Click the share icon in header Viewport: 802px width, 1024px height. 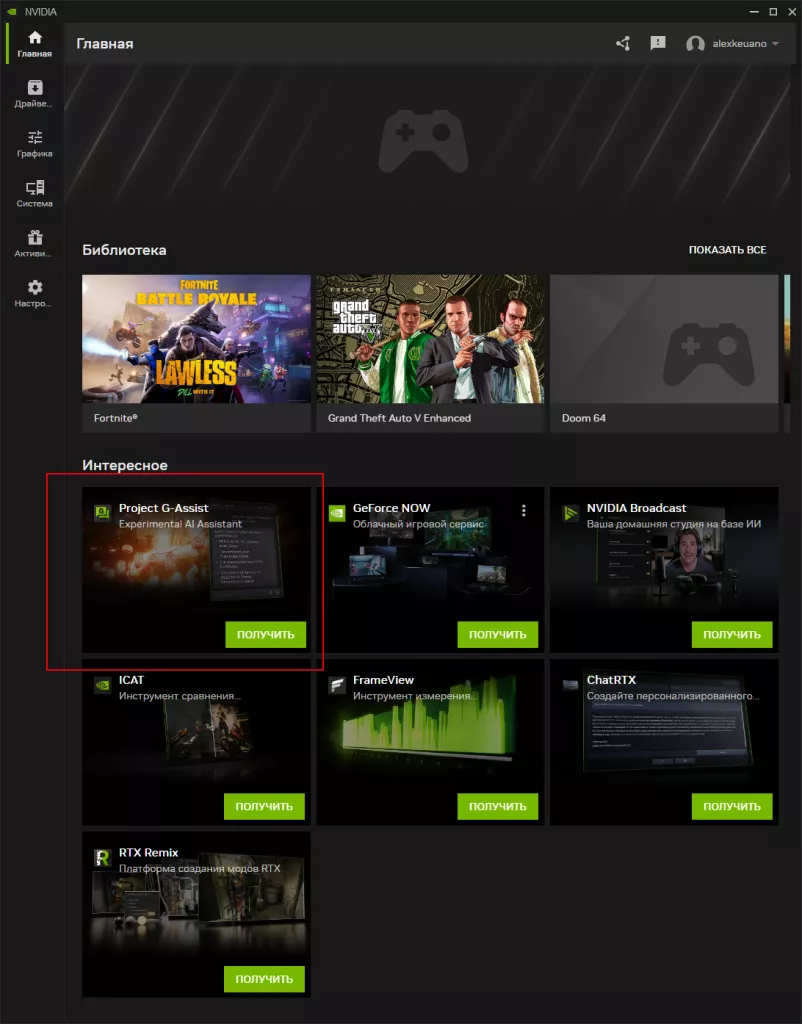(x=623, y=44)
